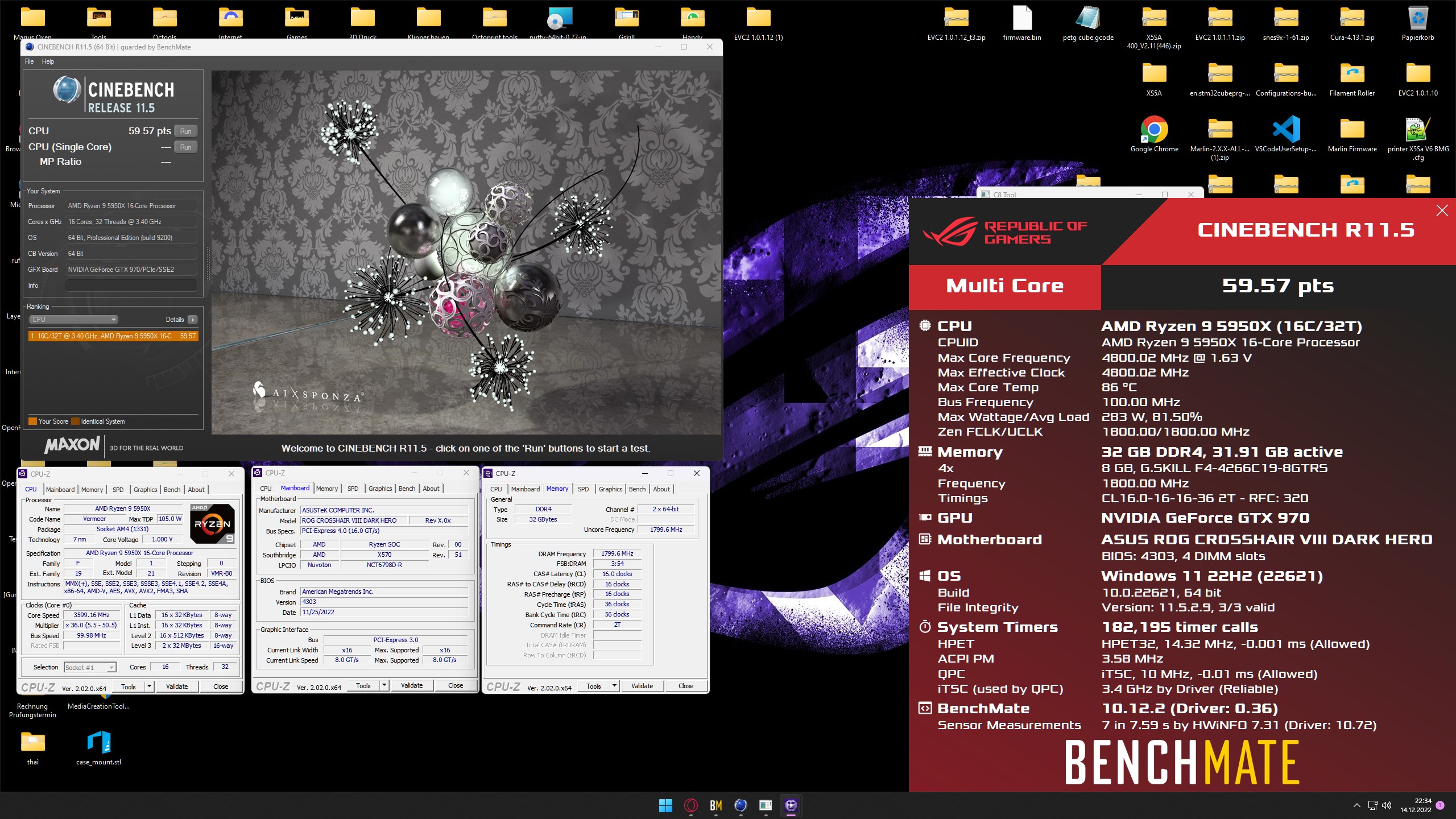Open EVC2 1.0.1.10 folder
This screenshot has height=819, width=1456.
click(x=1418, y=79)
